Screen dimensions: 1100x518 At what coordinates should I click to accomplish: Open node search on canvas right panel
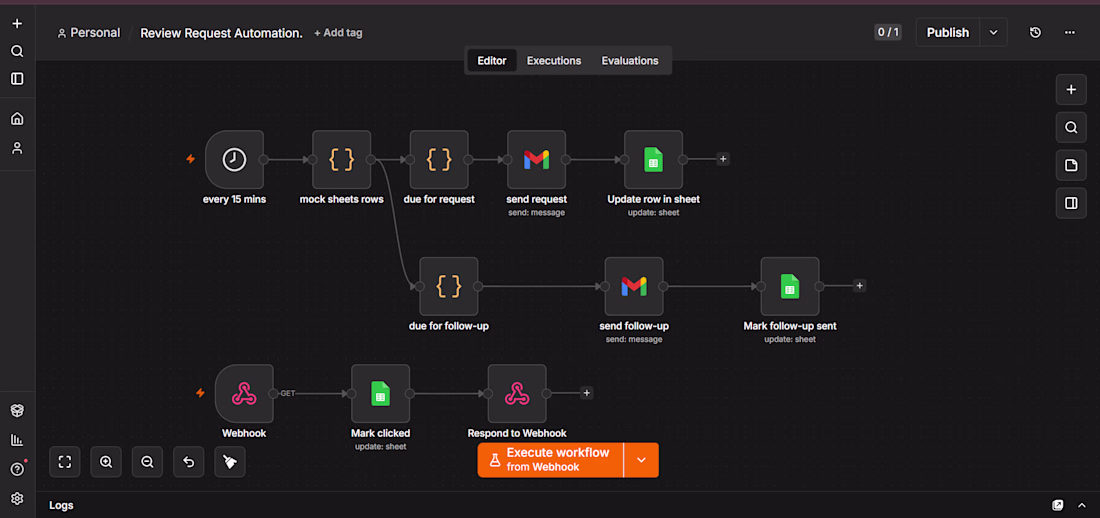pos(1071,128)
